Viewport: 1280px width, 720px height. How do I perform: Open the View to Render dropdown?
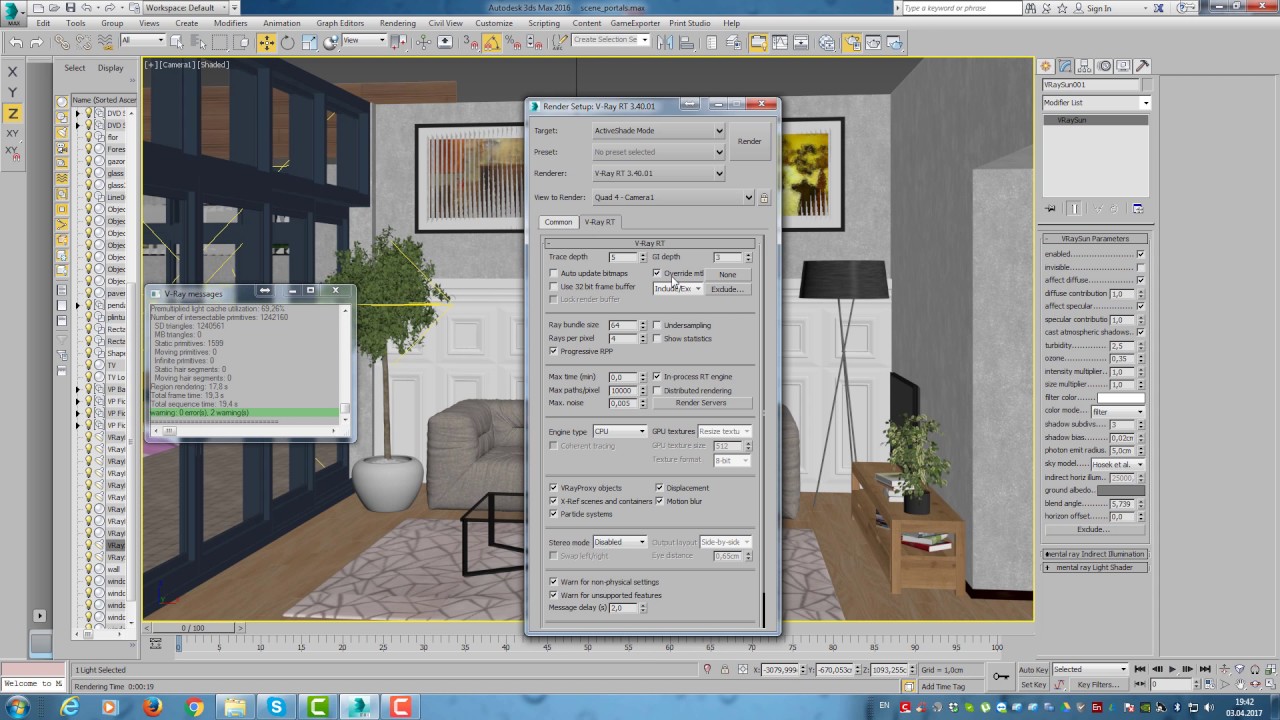(673, 198)
